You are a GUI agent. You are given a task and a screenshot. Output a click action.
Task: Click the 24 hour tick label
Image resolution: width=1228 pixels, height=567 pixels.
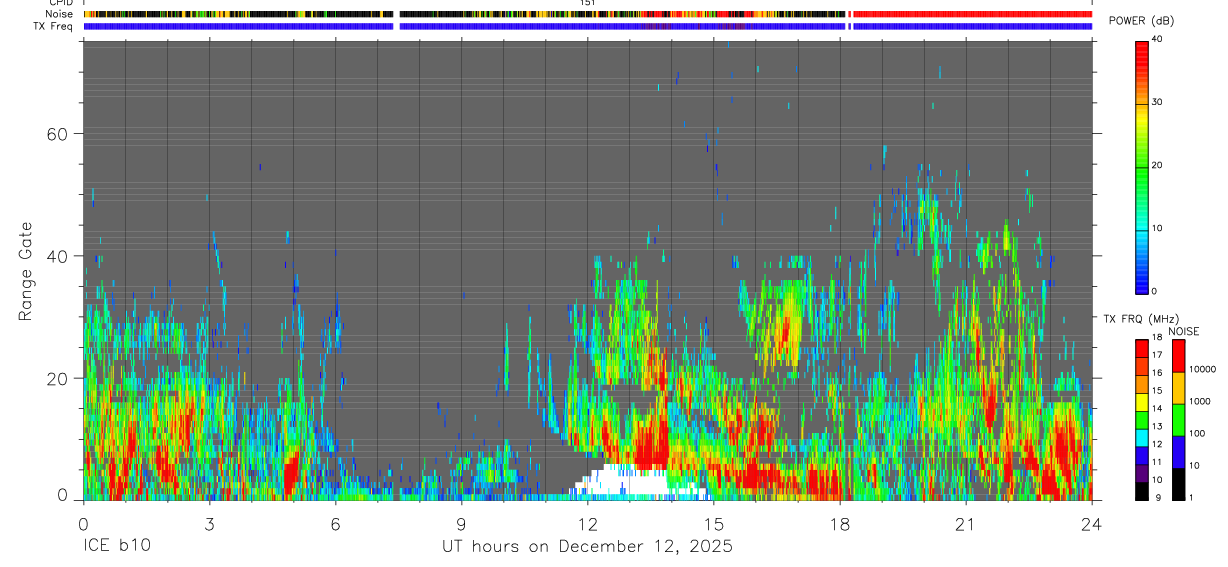[x=1092, y=525]
